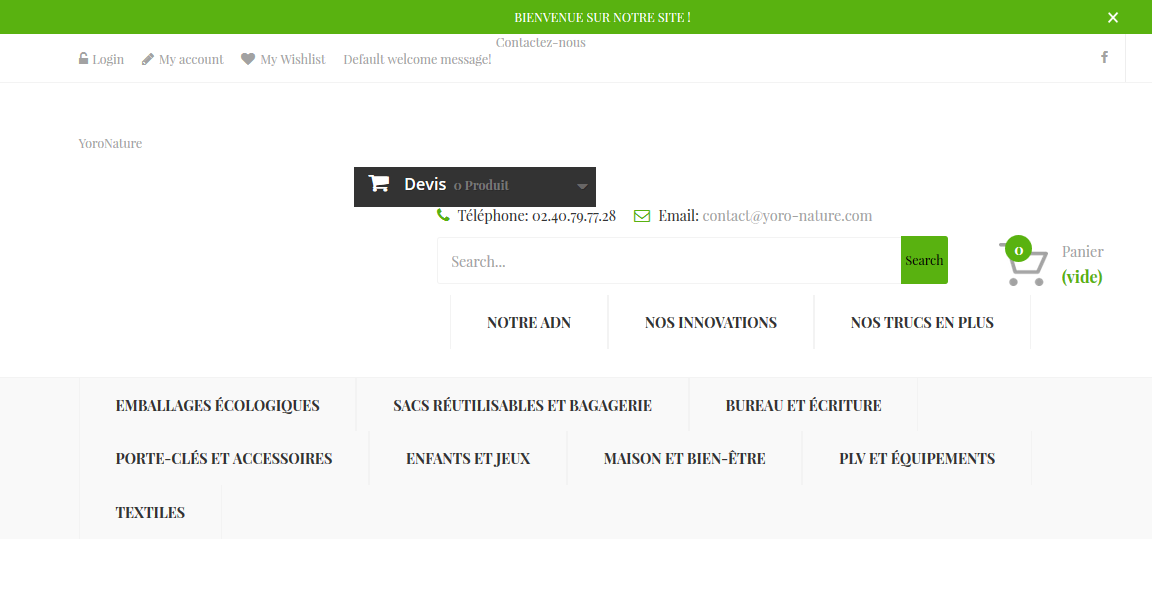Screen dimensions: 1152x589
Task: Open the Panier shopping cart icon
Action: pyautogui.click(x=1023, y=262)
